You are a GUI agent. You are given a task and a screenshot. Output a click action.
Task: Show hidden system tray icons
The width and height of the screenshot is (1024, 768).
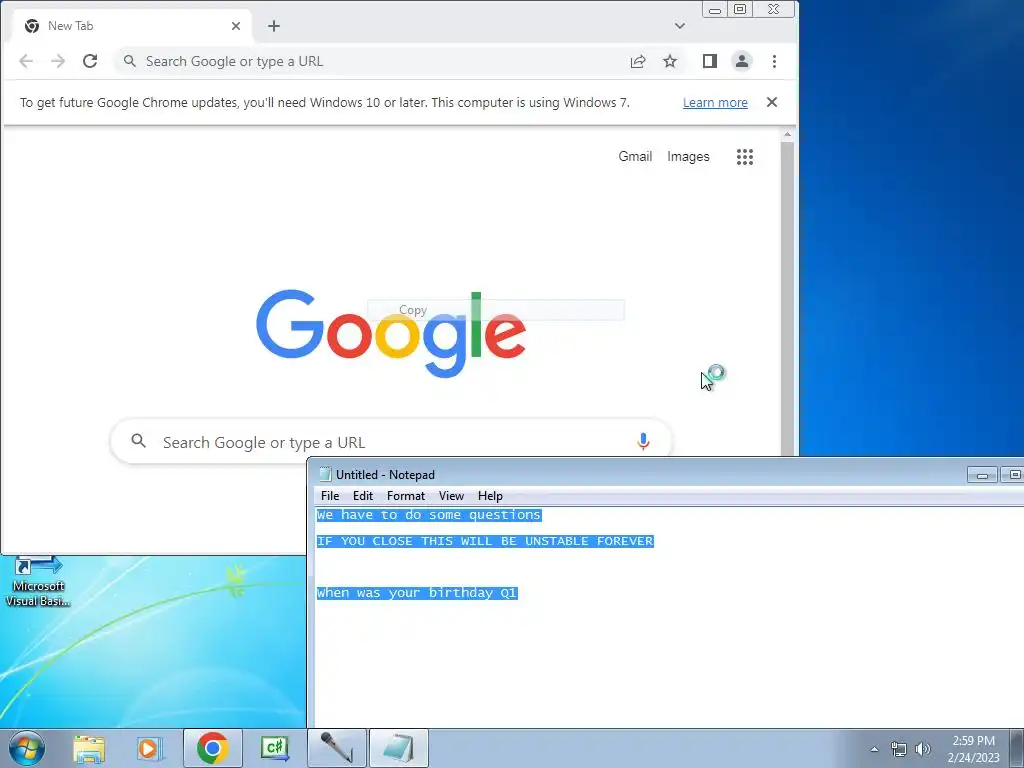[x=874, y=749]
